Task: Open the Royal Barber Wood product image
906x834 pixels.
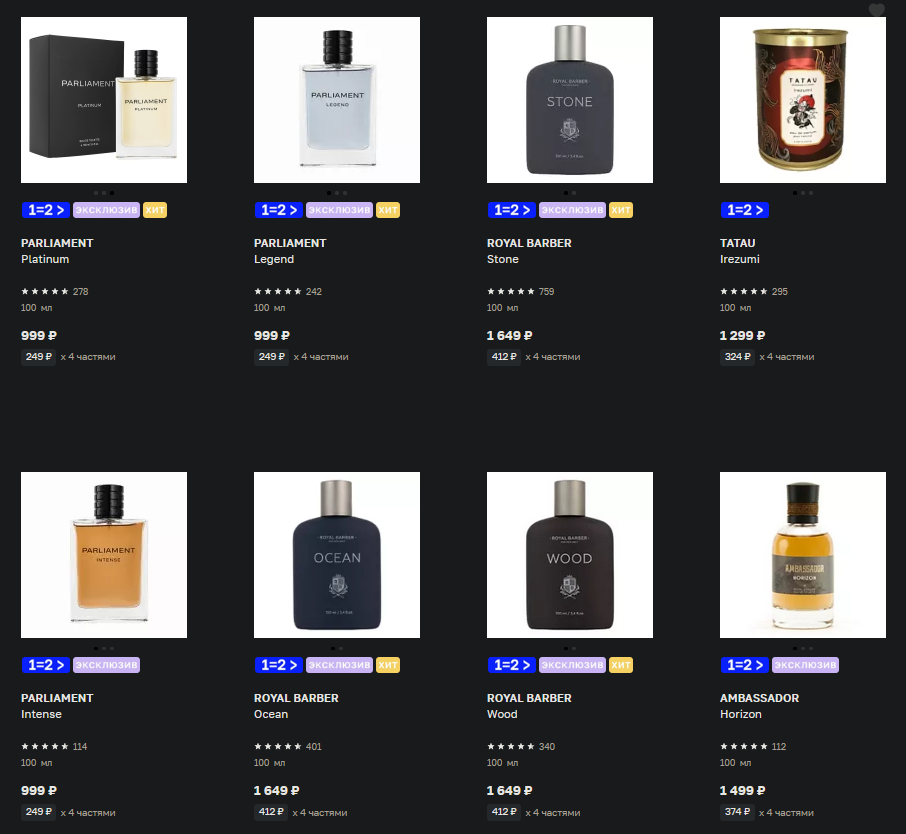Action: [x=570, y=555]
